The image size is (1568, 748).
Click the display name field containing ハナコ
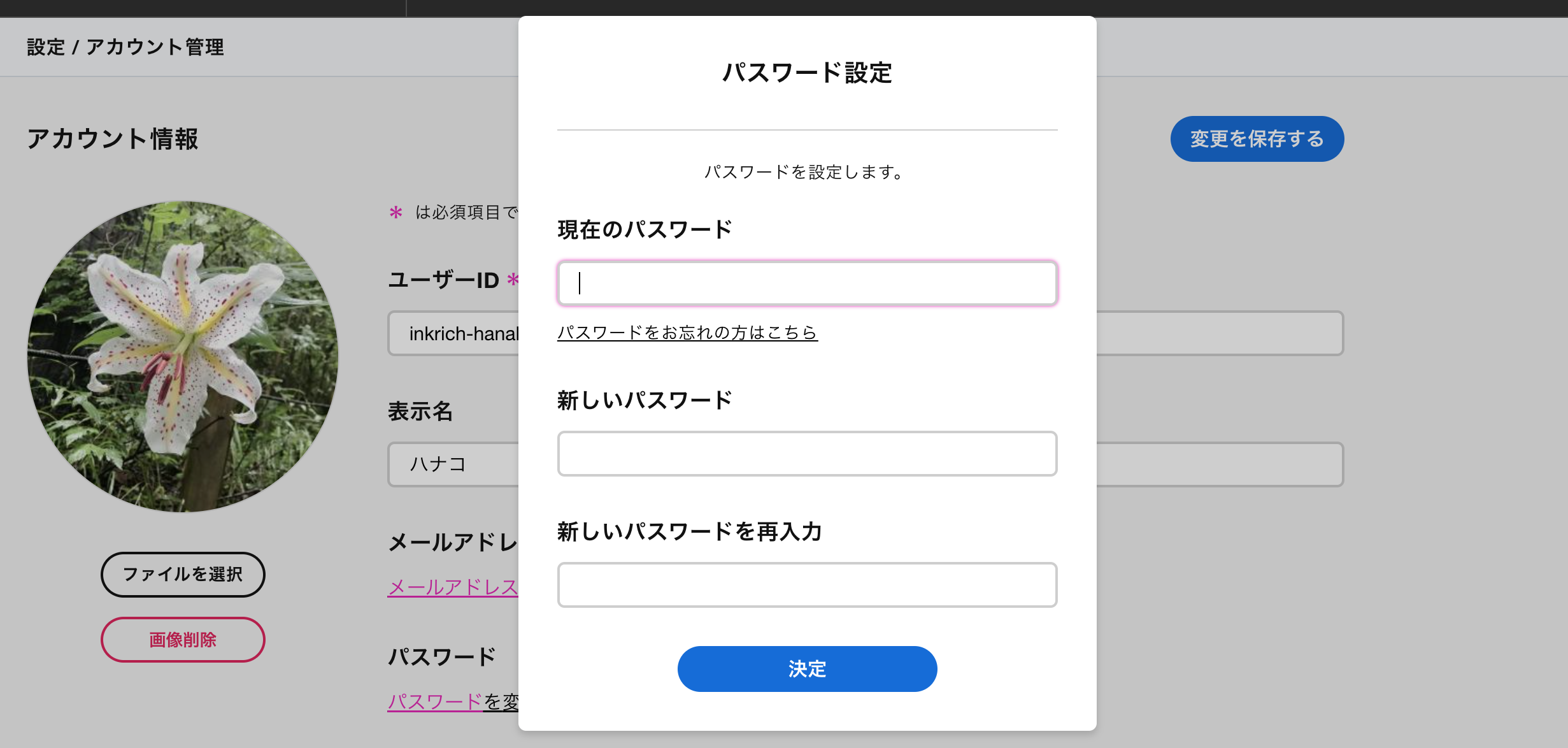[x=453, y=464]
